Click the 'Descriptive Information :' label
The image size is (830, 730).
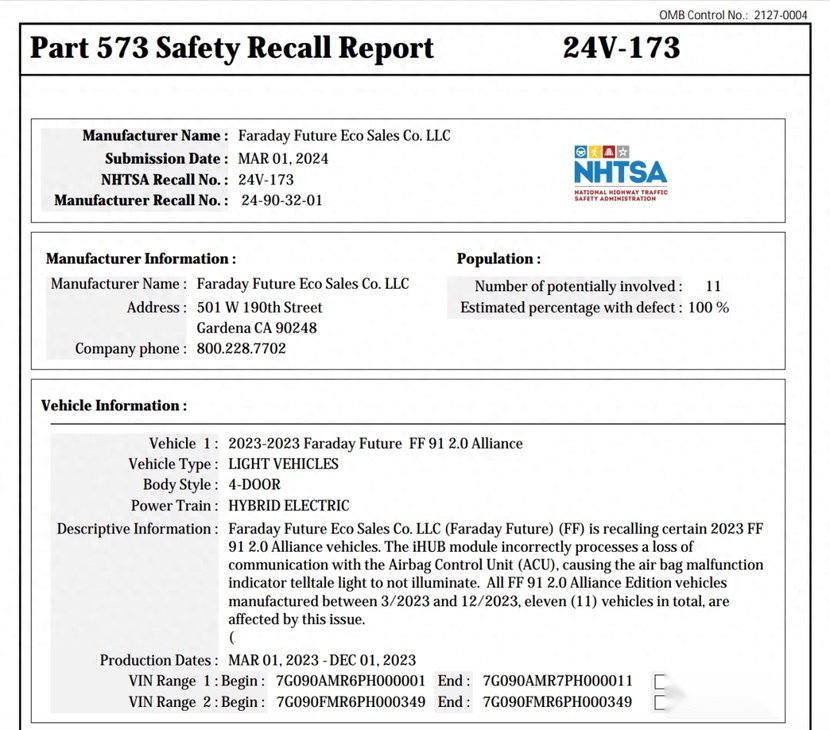click(x=138, y=528)
